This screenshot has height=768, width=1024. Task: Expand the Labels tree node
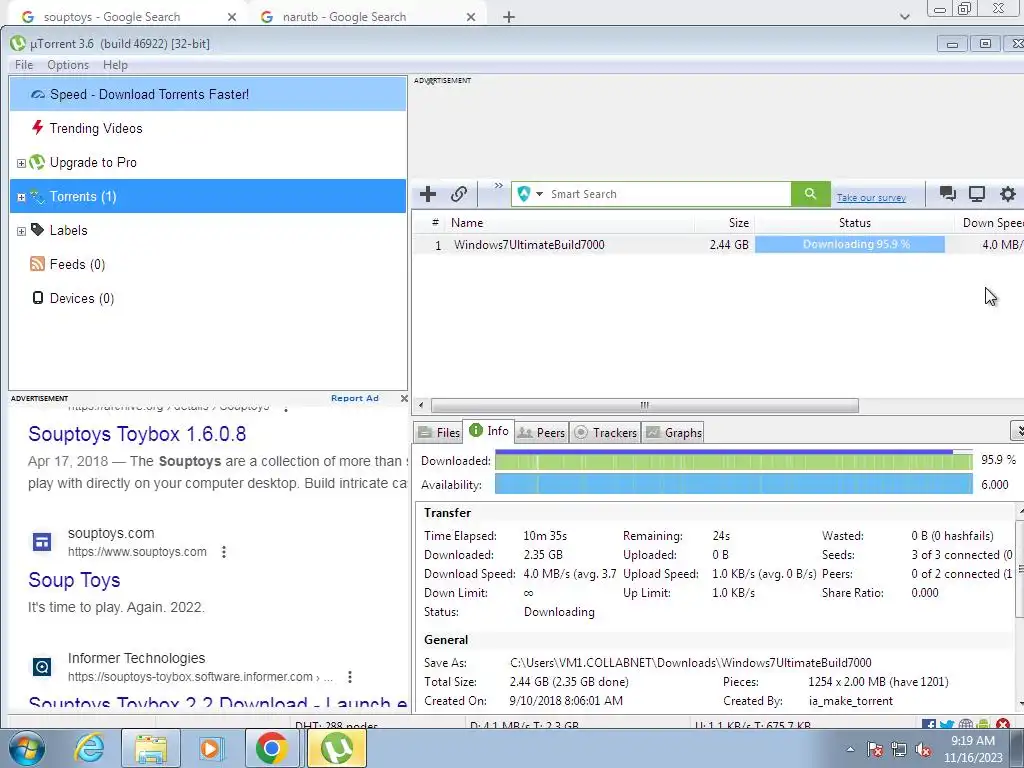[21, 231]
